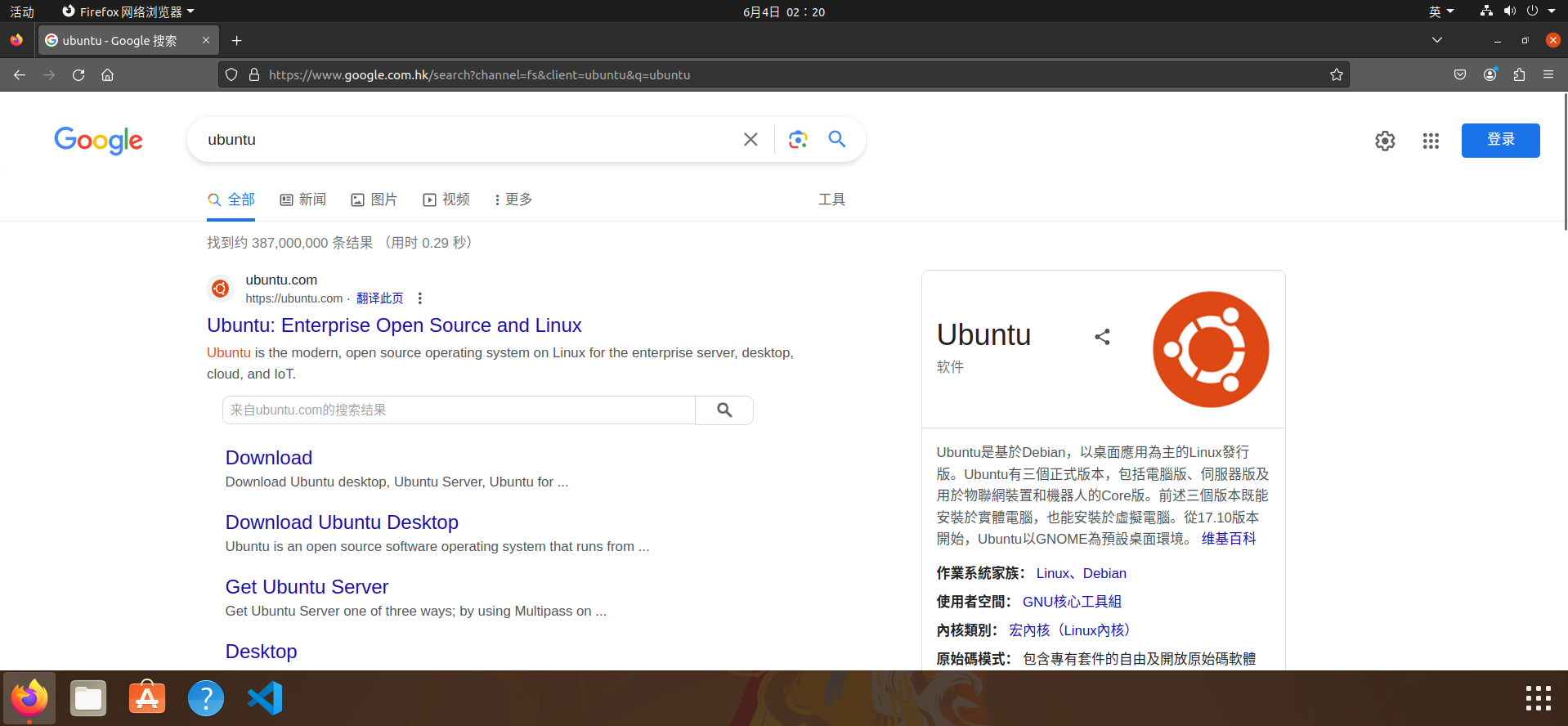Open the Desktop sitelink

click(x=261, y=652)
